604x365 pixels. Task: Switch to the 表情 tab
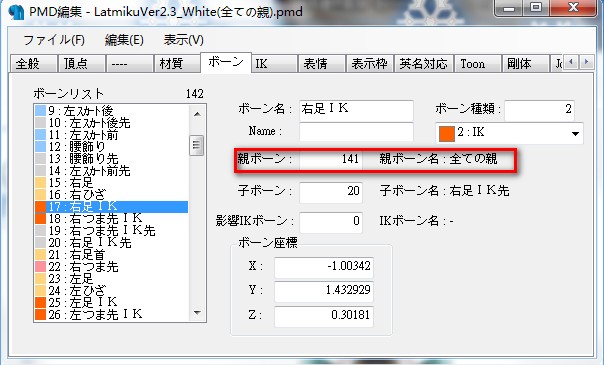click(322, 64)
